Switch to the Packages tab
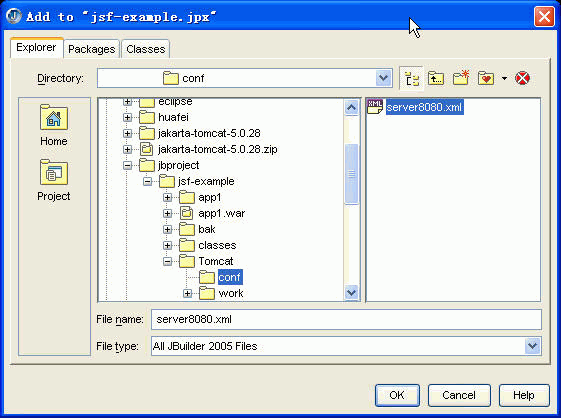The image size is (561, 418). point(92,49)
